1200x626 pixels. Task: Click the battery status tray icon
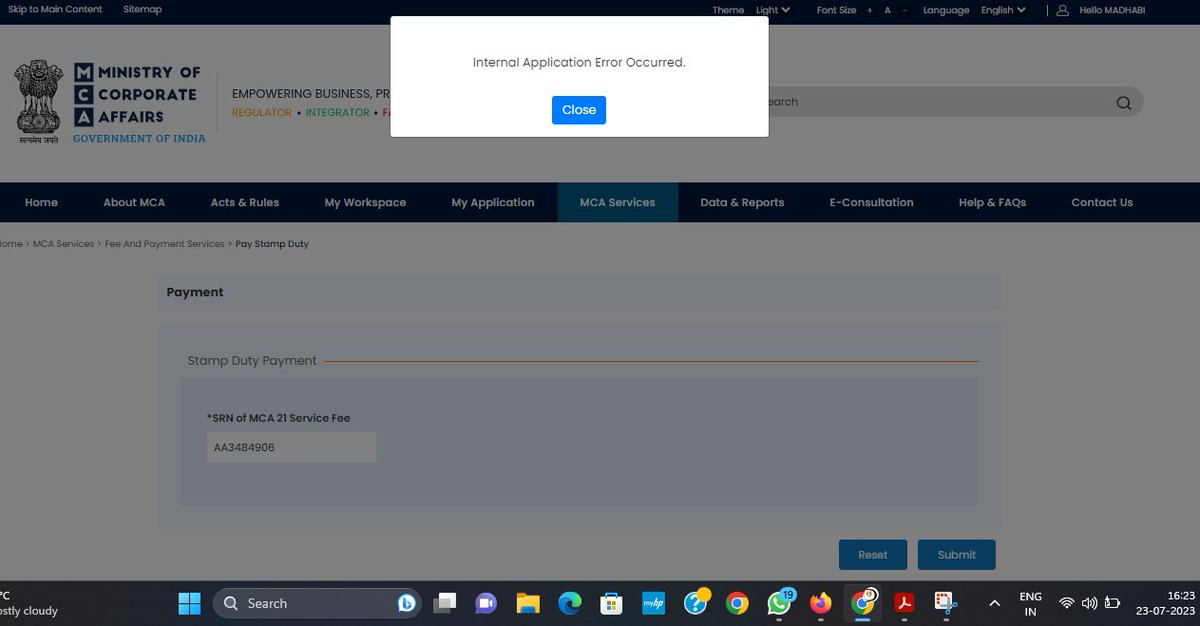click(x=1112, y=603)
